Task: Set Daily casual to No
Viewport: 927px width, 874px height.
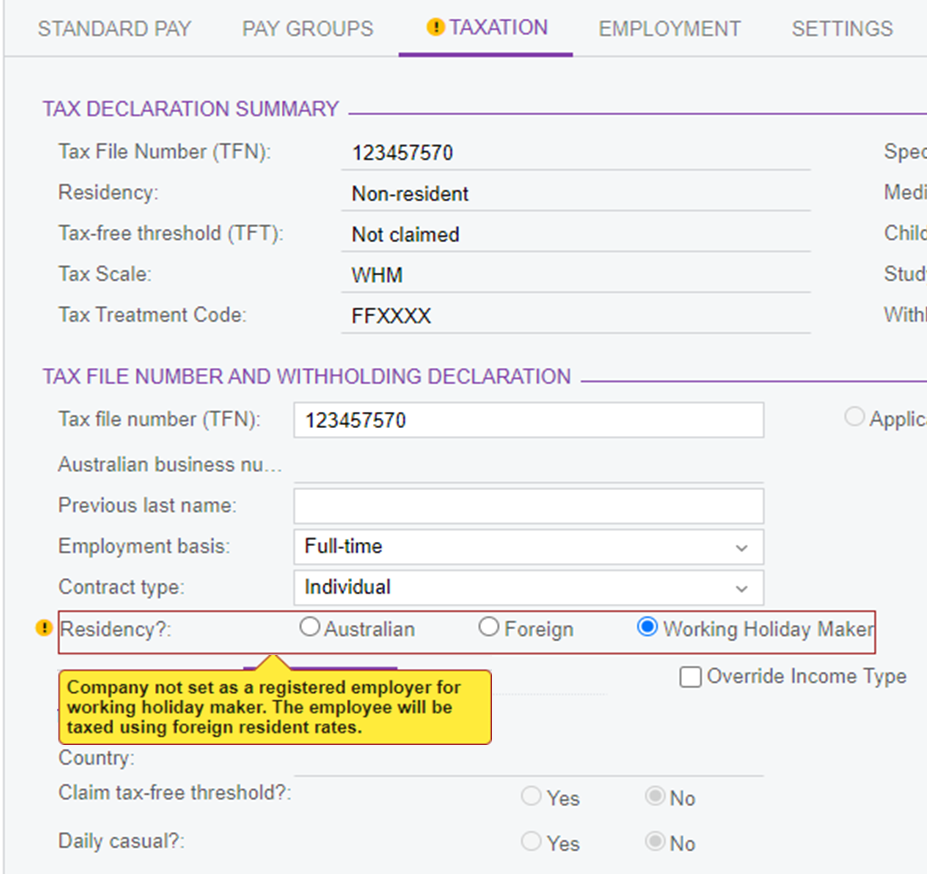Action: (655, 842)
